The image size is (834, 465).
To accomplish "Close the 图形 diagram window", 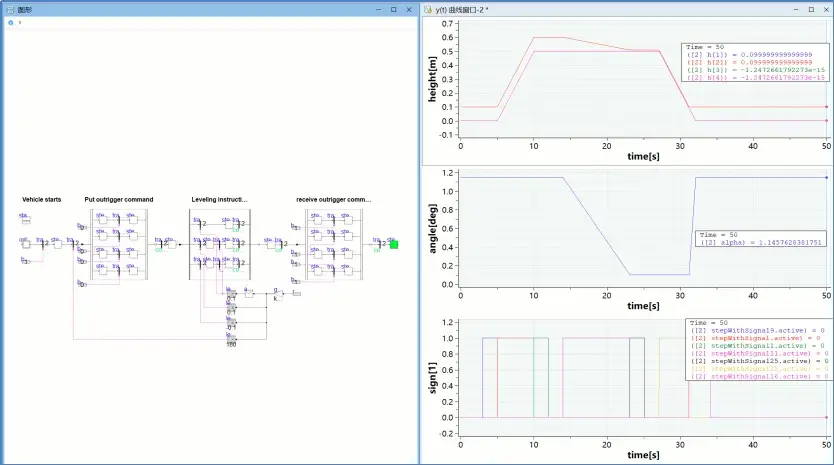I will point(409,10).
